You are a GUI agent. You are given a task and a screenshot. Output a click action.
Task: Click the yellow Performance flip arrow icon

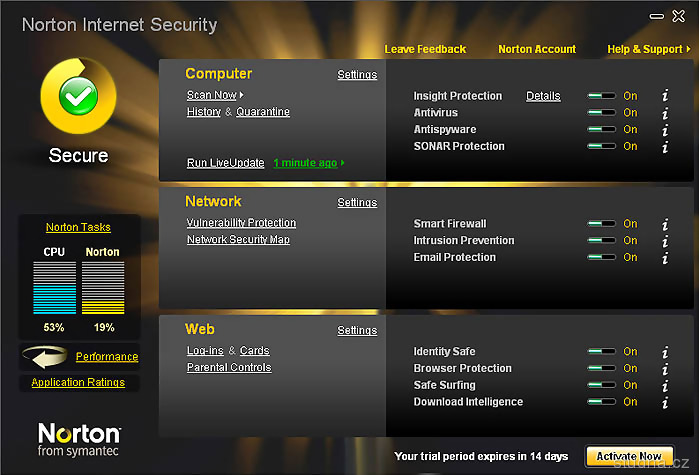click(x=47, y=357)
